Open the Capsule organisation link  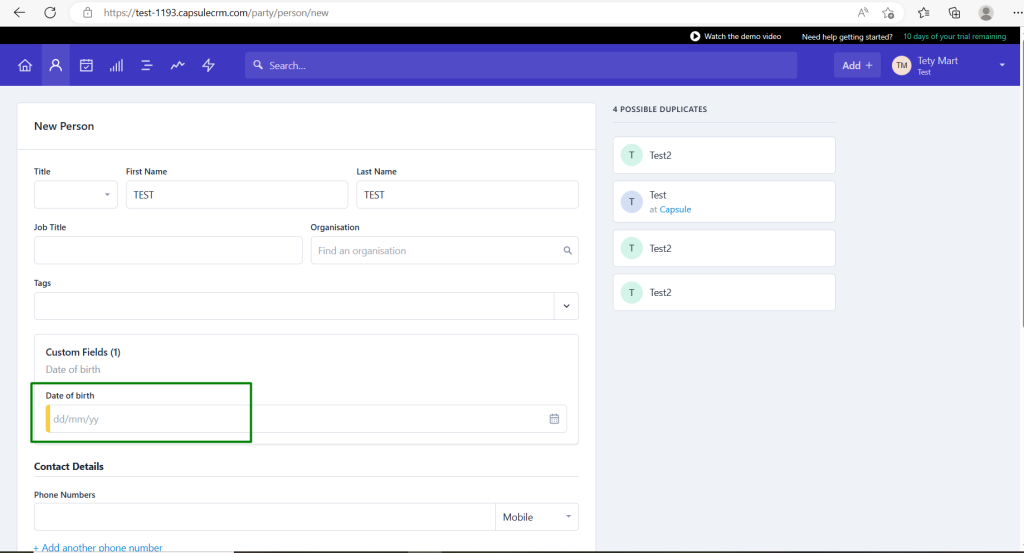pyautogui.click(x=675, y=210)
